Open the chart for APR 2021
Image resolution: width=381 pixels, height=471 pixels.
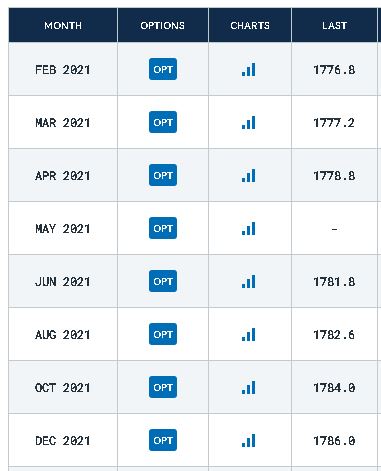[x=249, y=176]
